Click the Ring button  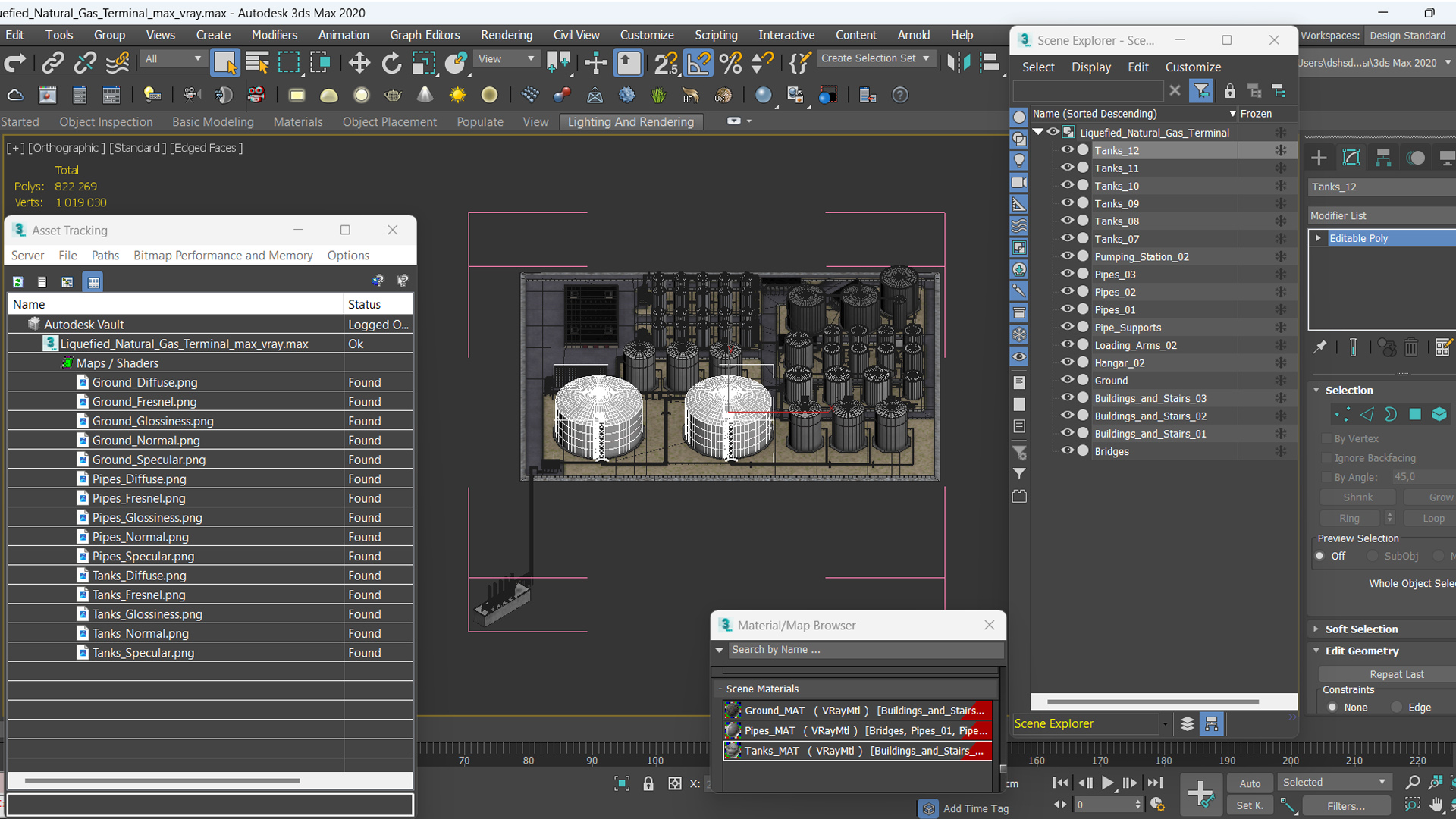coord(1350,519)
